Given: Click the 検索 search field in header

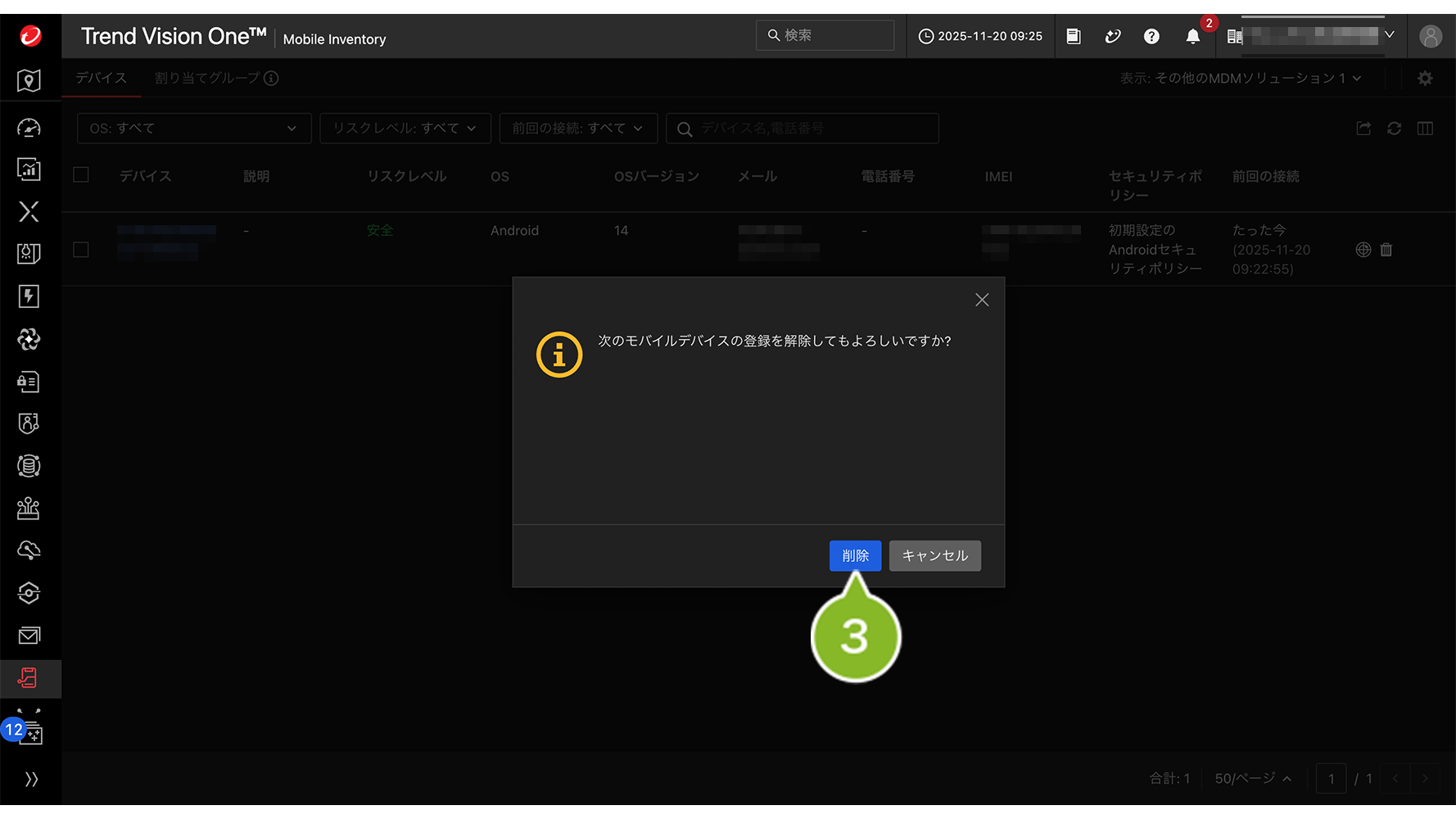Looking at the screenshot, I should pyautogui.click(x=825, y=35).
